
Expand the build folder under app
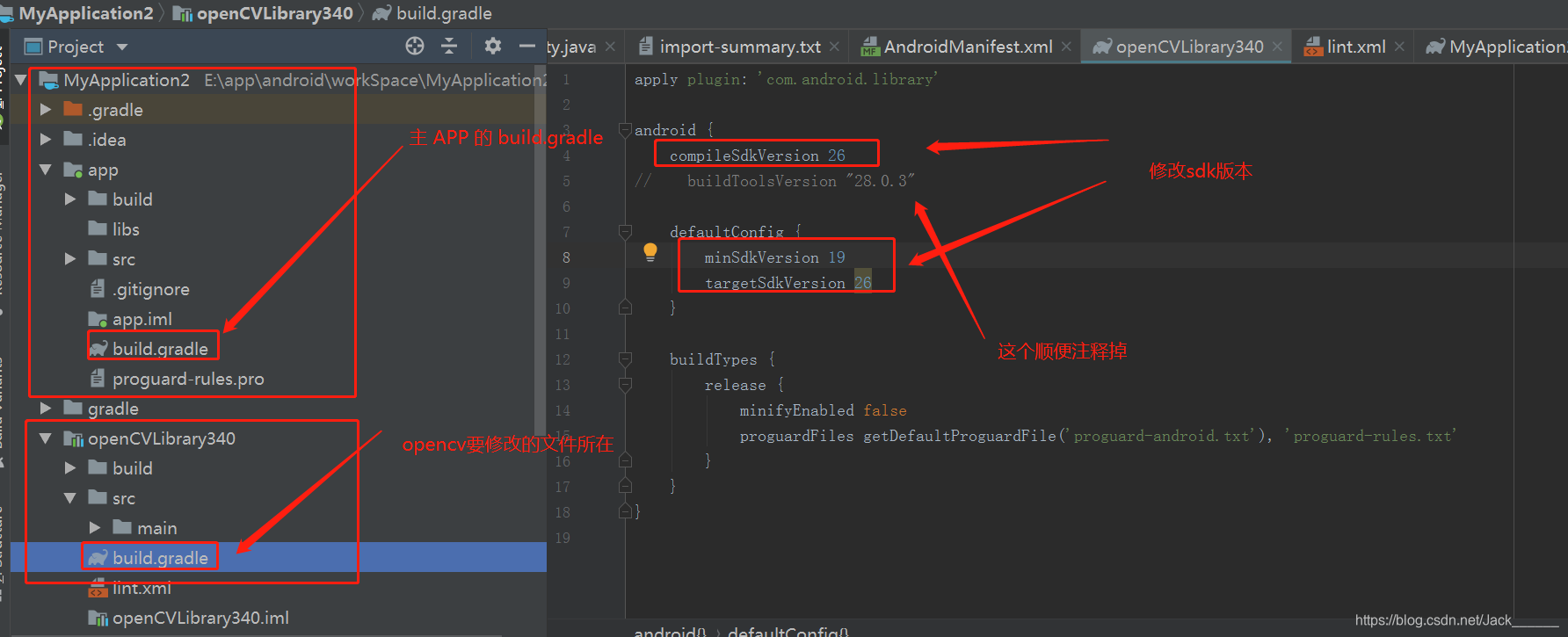click(70, 199)
